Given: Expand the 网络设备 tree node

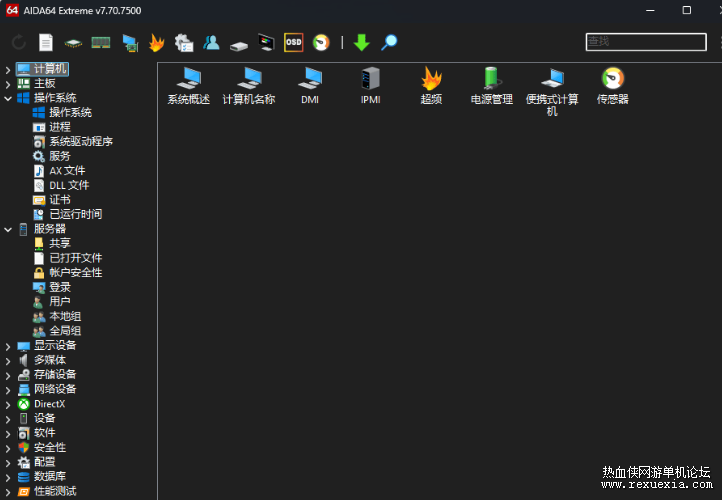Looking at the screenshot, I should pos(8,390).
